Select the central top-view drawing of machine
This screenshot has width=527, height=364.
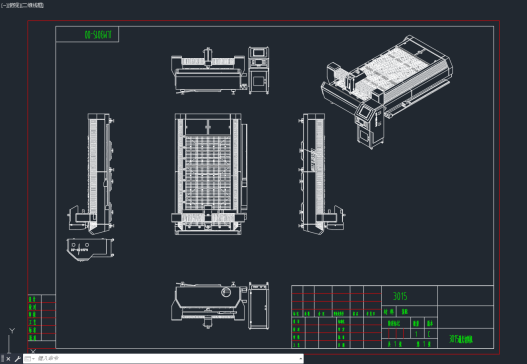tap(209, 174)
